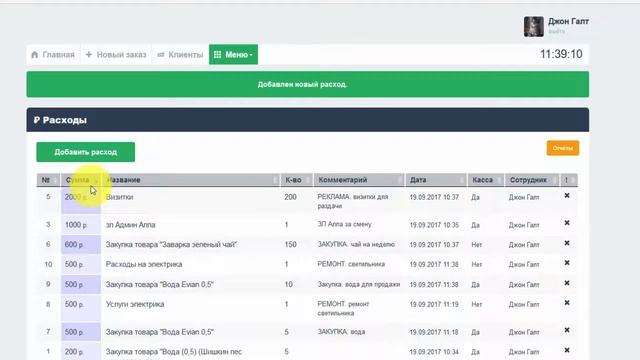This screenshot has width=640, height=360.
Task: Click the Джон Галт user name
Action: 568,21
